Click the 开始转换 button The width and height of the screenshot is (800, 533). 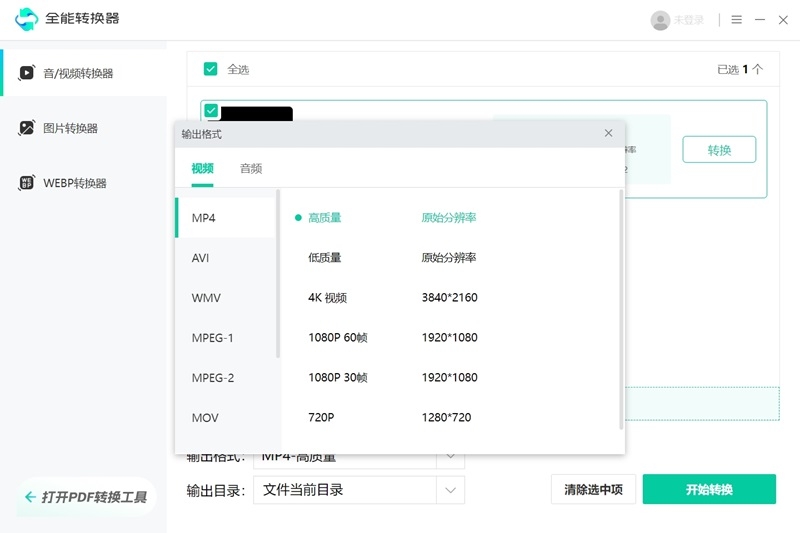click(709, 489)
